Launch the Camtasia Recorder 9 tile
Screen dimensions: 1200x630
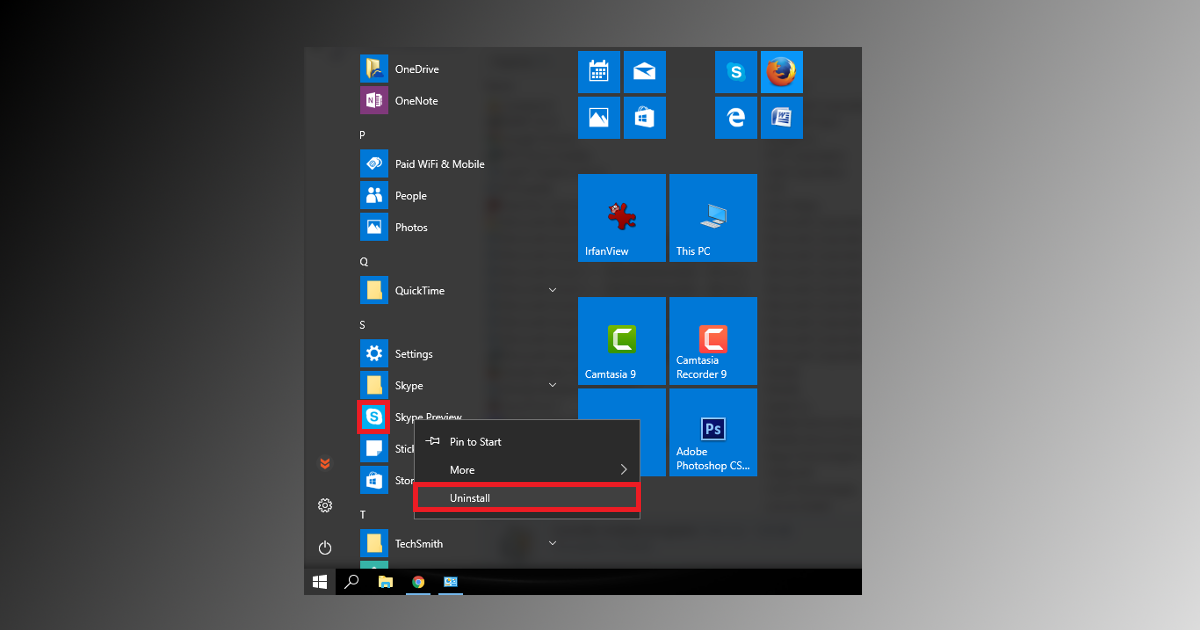(713, 341)
